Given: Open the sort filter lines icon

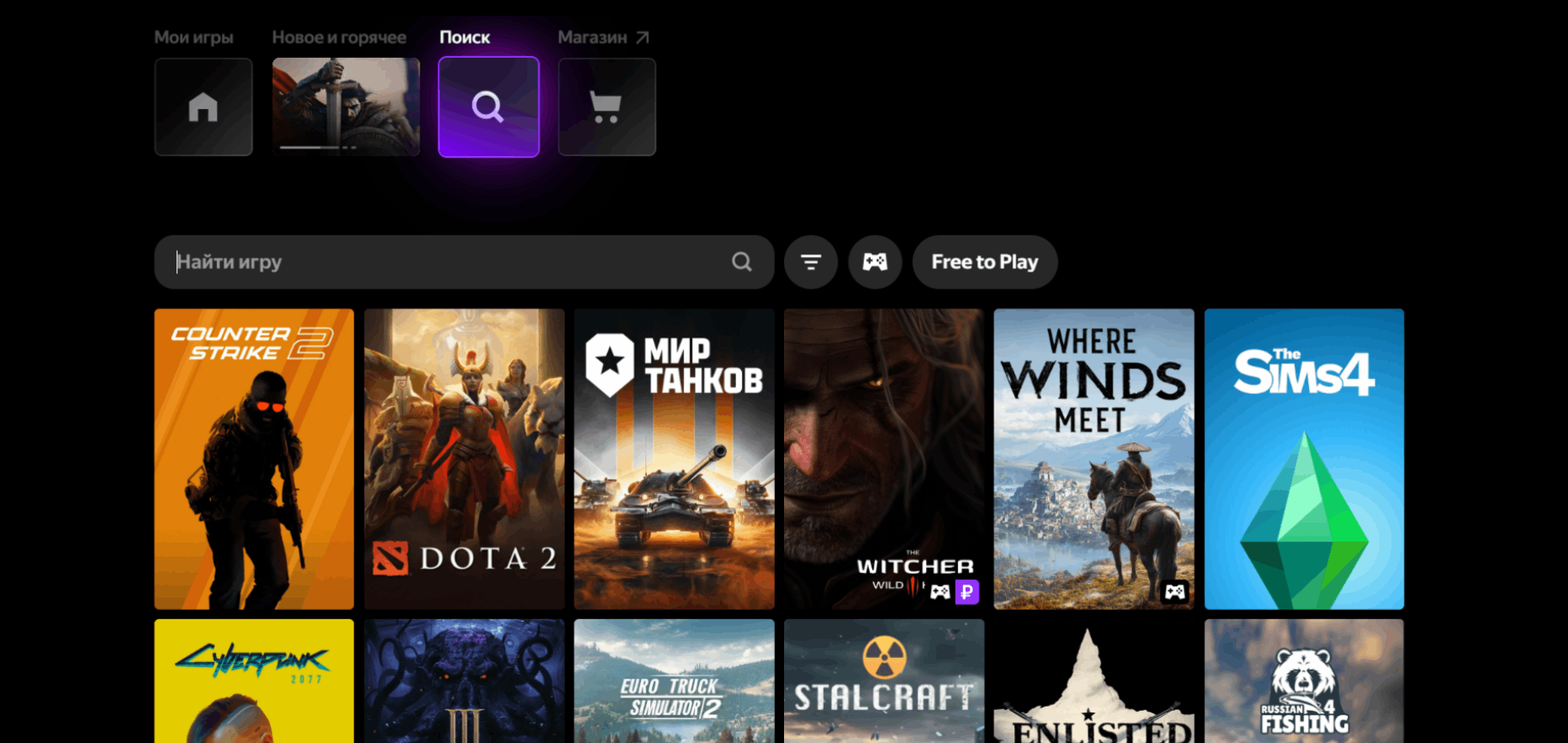Looking at the screenshot, I should [x=811, y=262].
